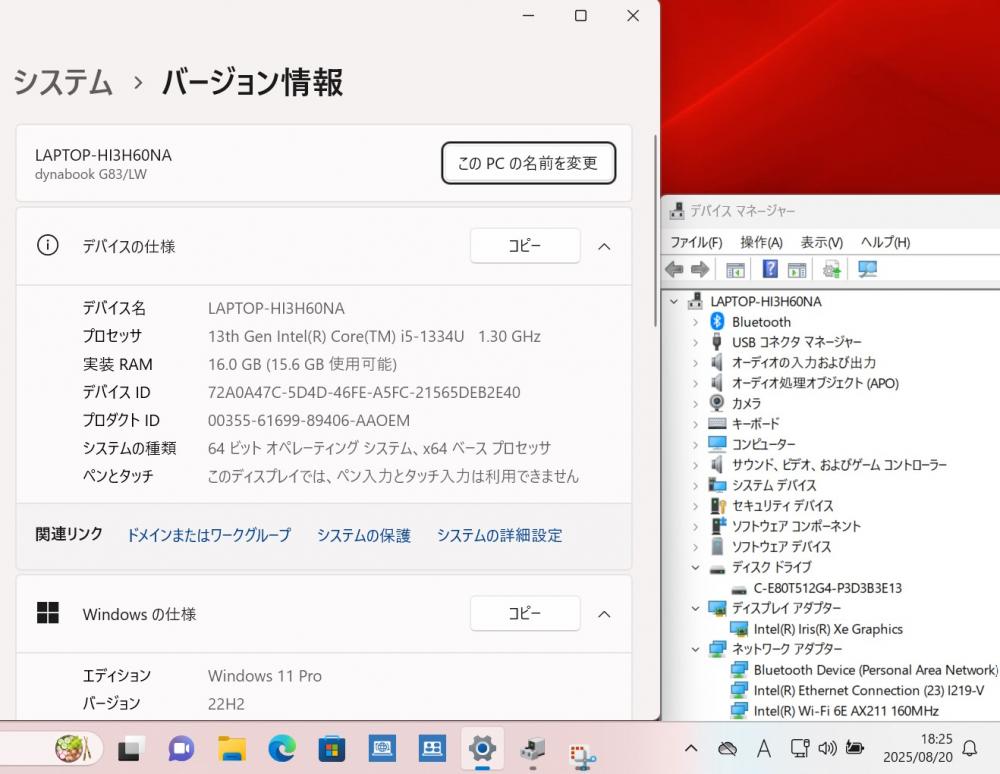The width and height of the screenshot is (1000, 774).
Task: Select the カメラ category in Device Manager
Action: pos(746,404)
